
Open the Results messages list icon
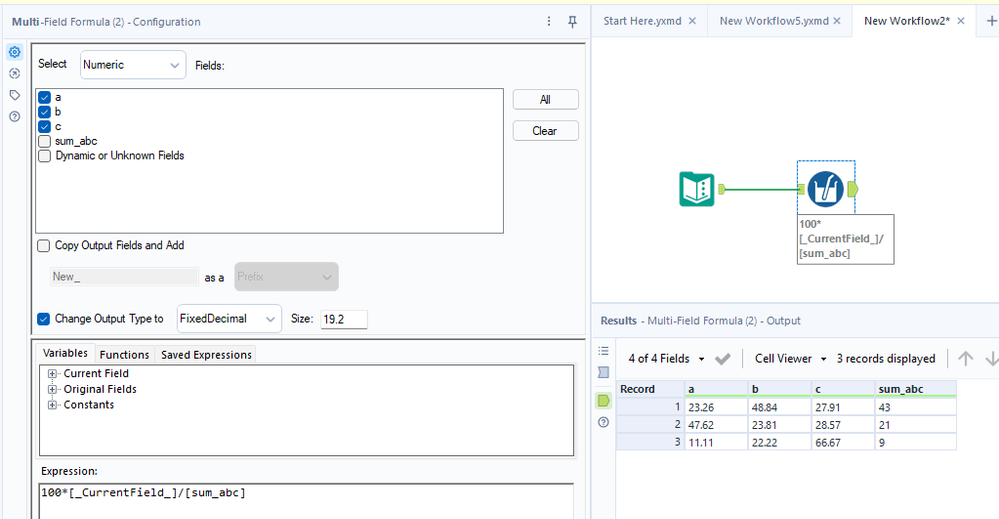pyautogui.click(x=603, y=351)
